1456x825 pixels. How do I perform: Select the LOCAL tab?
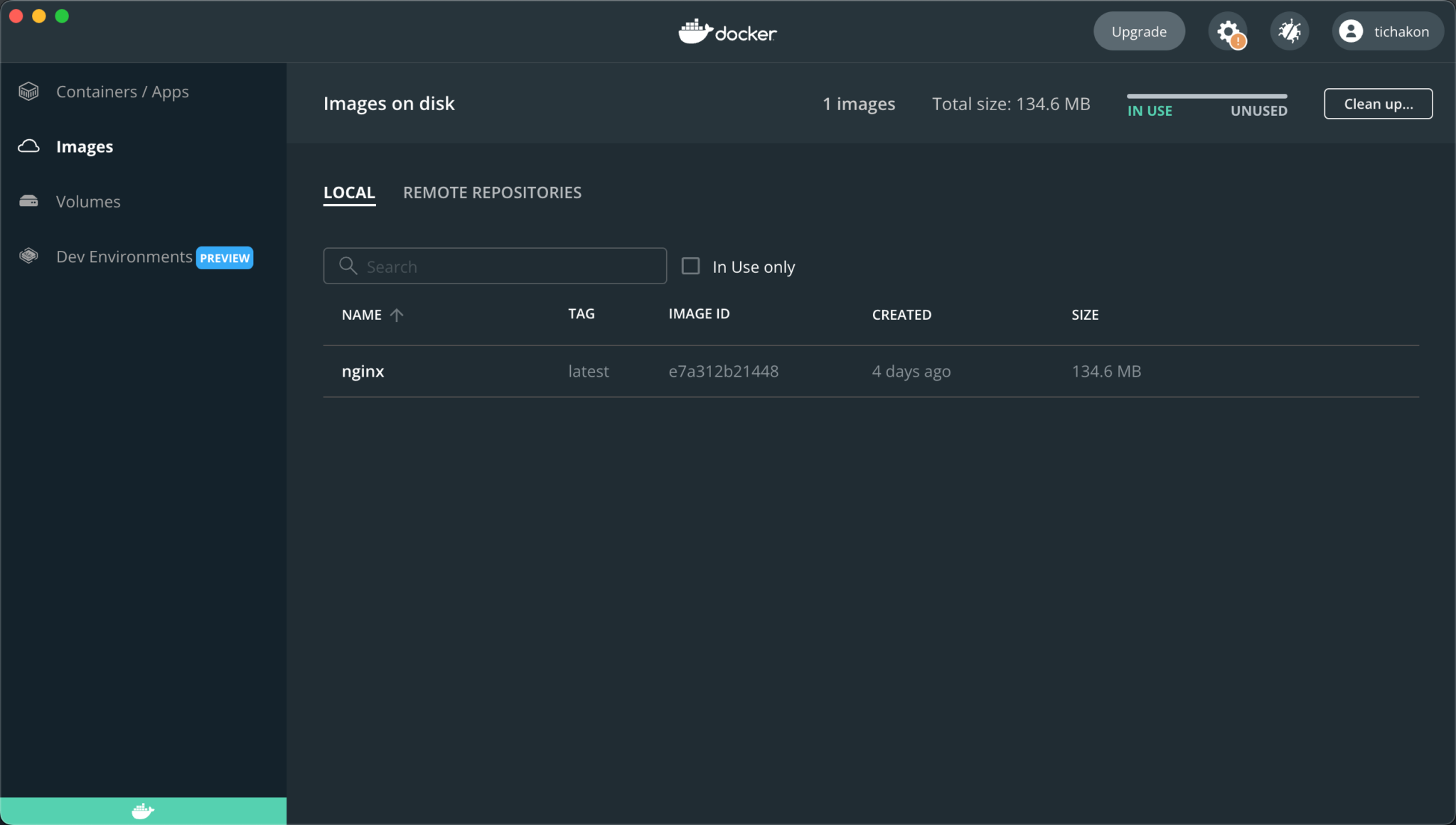pos(349,192)
